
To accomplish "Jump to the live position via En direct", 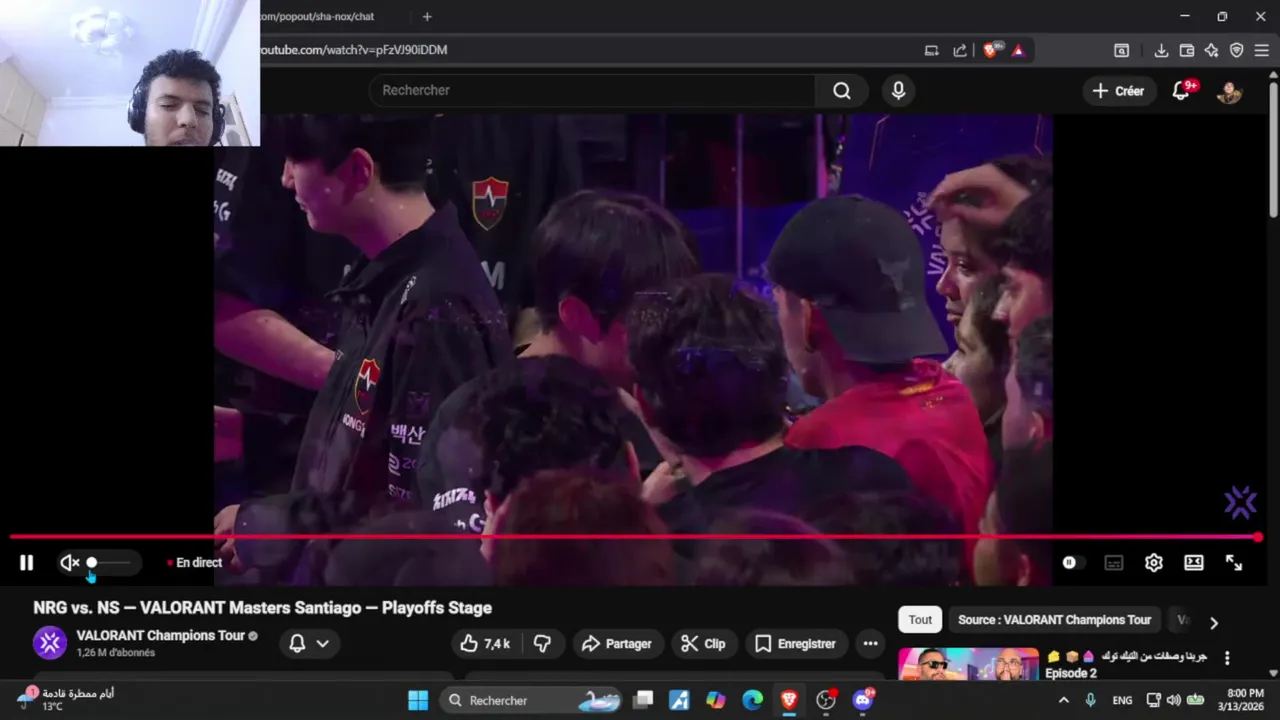I will [x=195, y=563].
